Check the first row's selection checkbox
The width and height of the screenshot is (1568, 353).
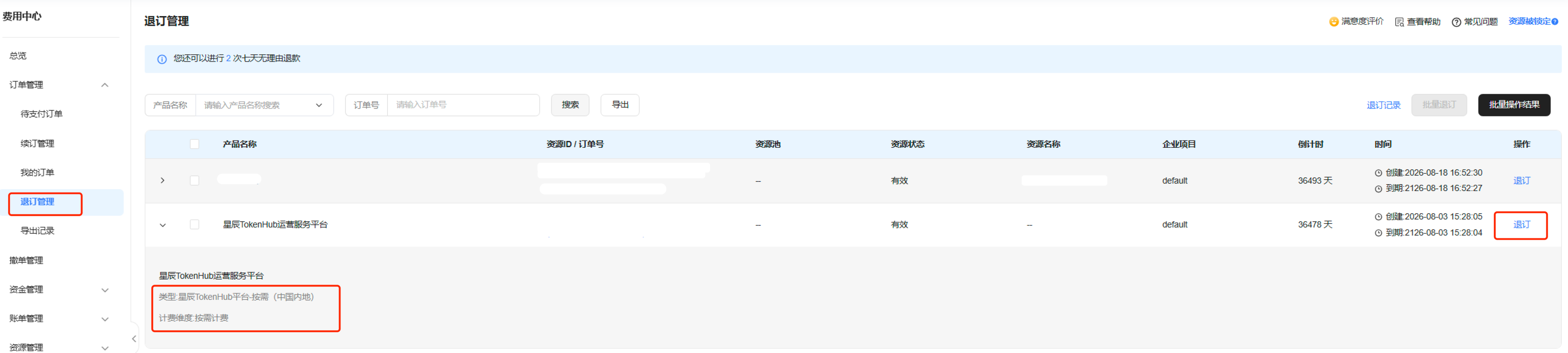coord(194,181)
